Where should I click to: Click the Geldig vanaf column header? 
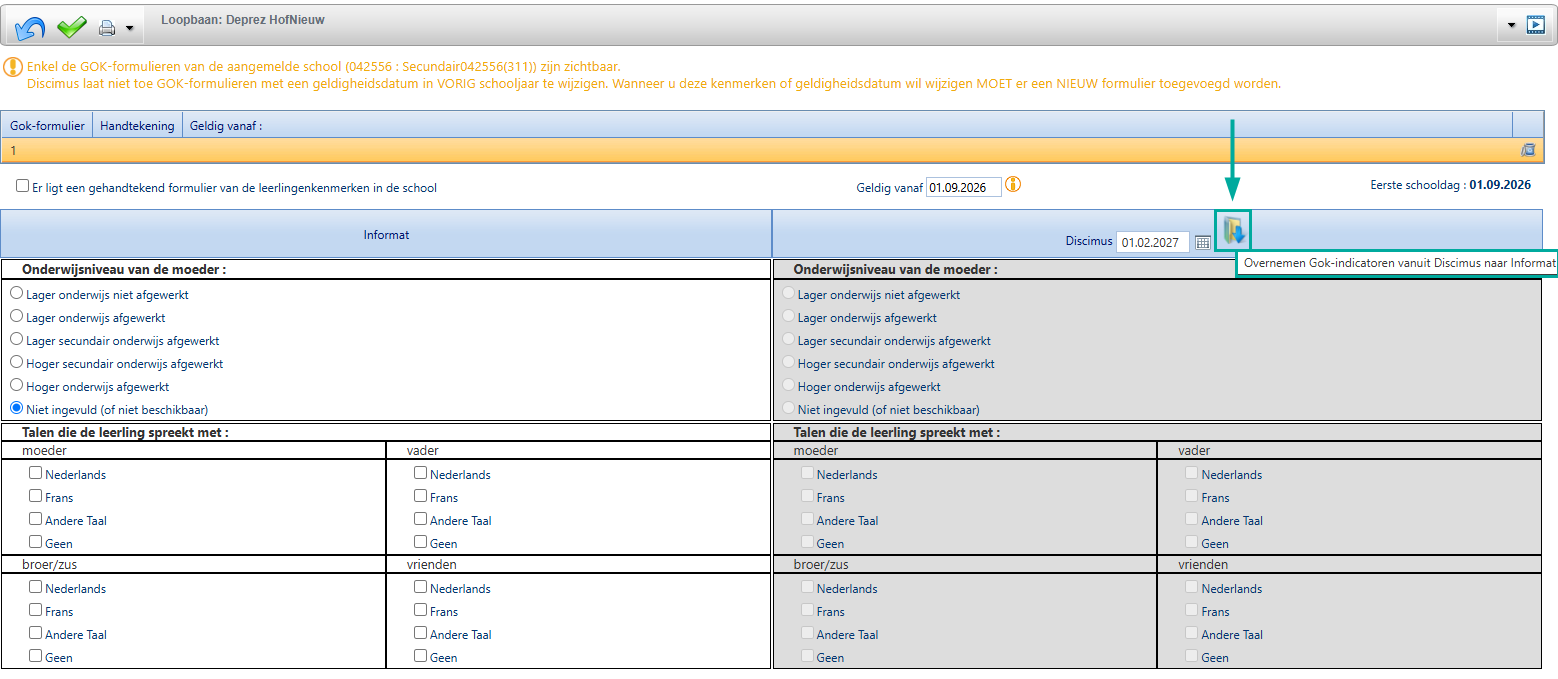click(226, 126)
